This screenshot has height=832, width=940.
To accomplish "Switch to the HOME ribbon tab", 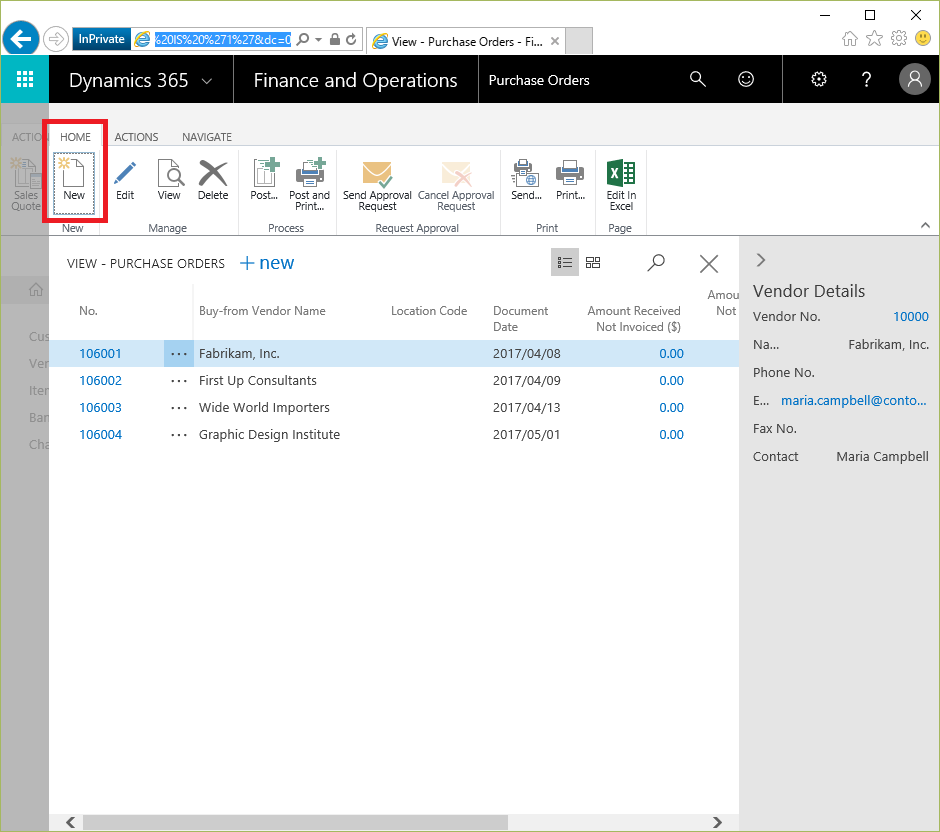I will click(75, 137).
